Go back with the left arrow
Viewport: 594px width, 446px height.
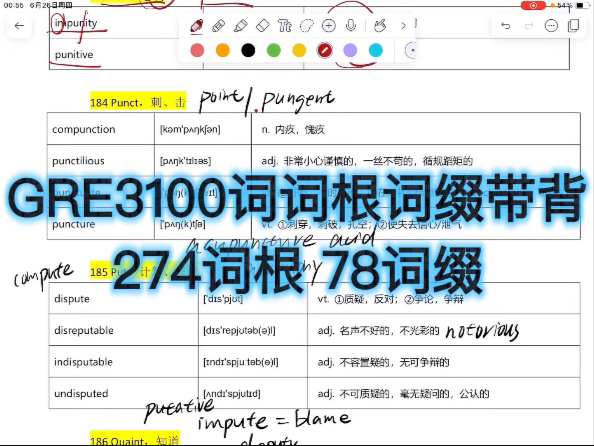click(x=19, y=26)
